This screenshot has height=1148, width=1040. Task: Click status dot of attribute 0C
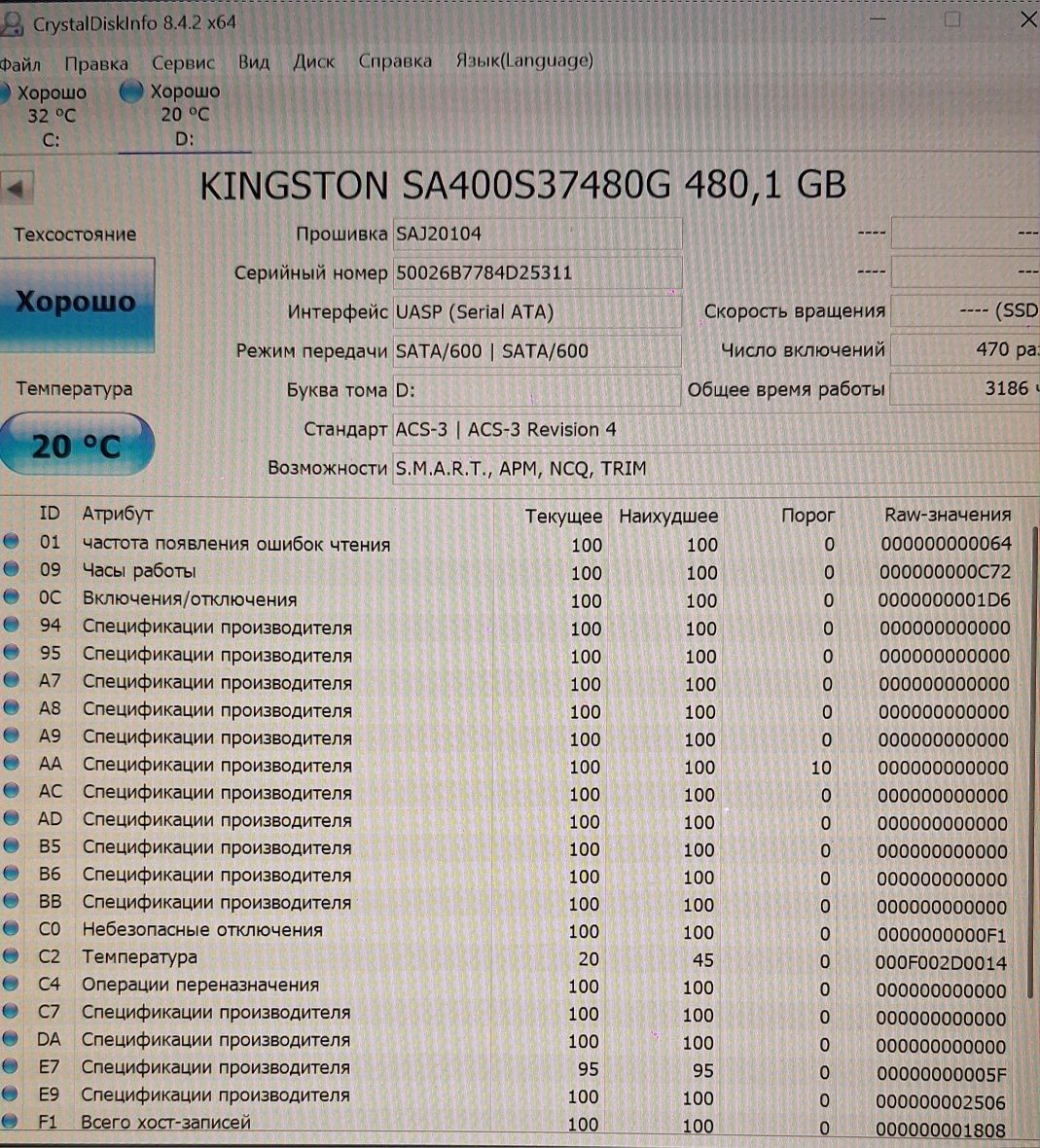[11, 596]
